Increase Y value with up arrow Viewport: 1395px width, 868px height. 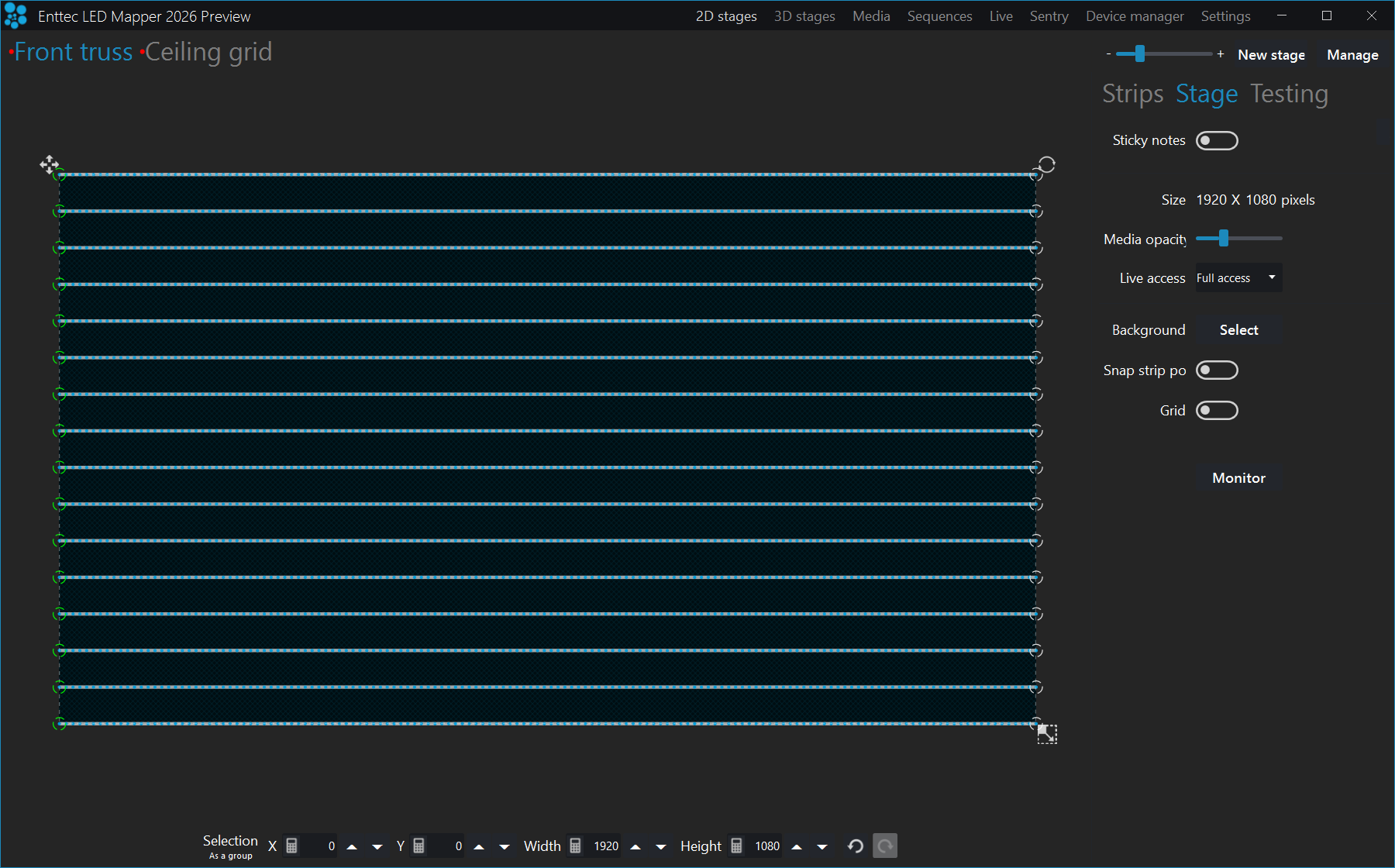coord(479,846)
